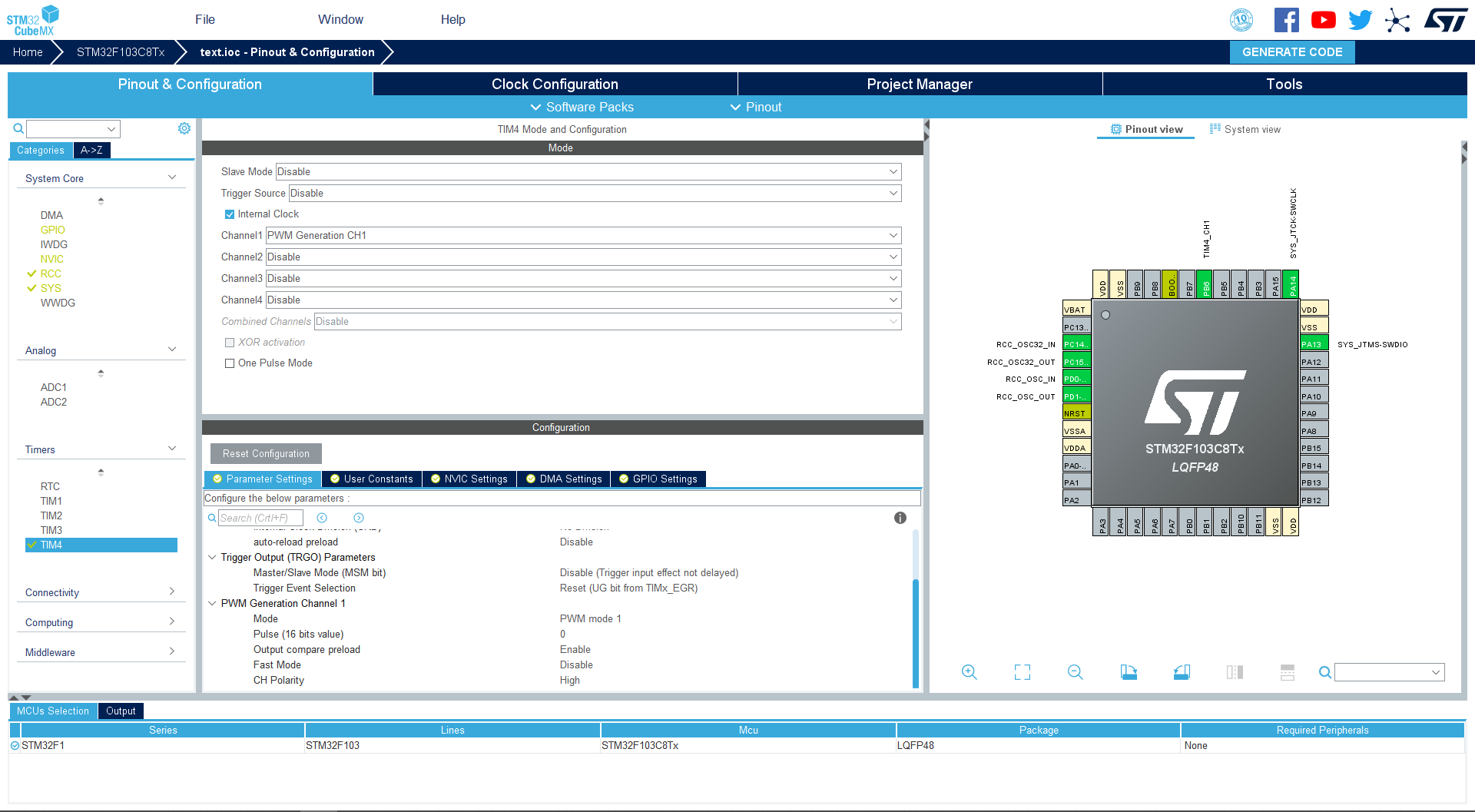Go to next parameter search result

(359, 518)
